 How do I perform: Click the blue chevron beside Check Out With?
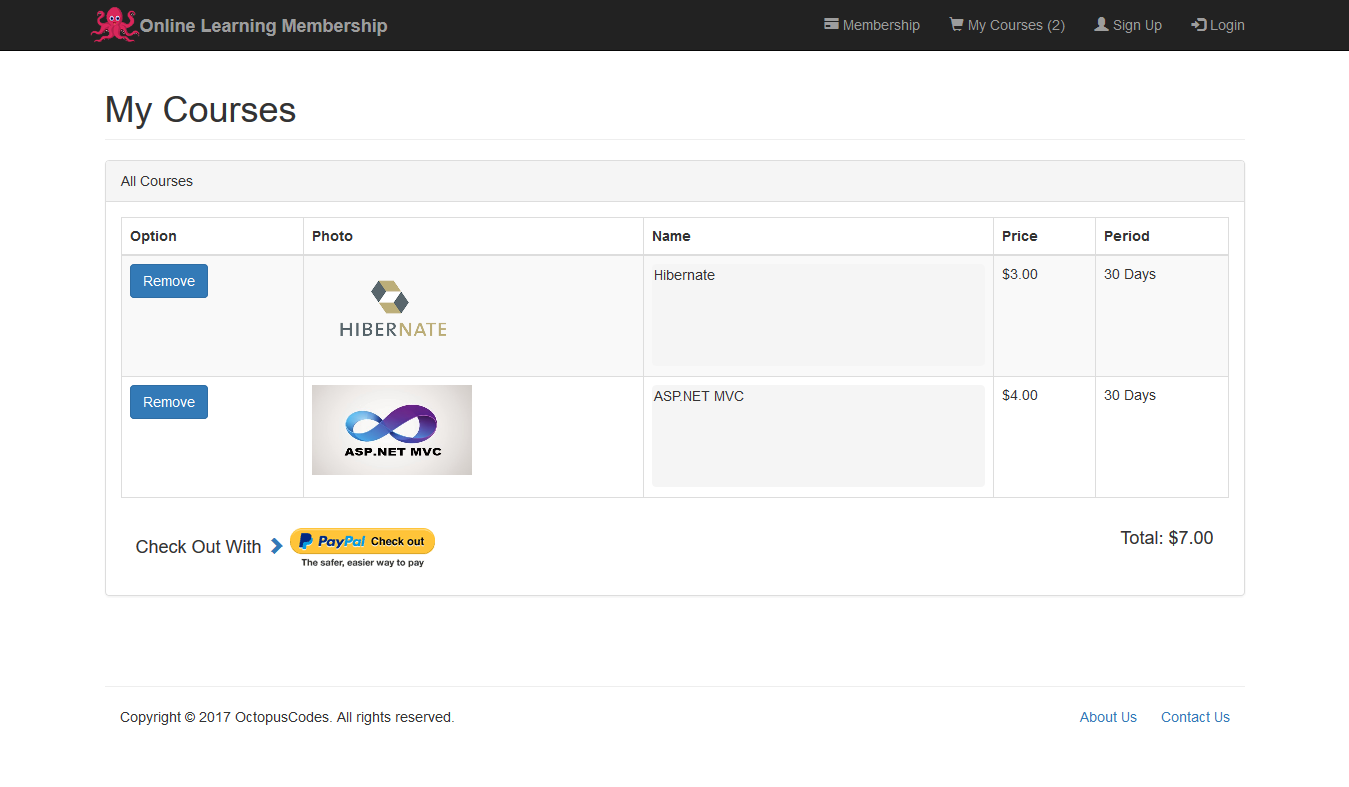tap(276, 546)
